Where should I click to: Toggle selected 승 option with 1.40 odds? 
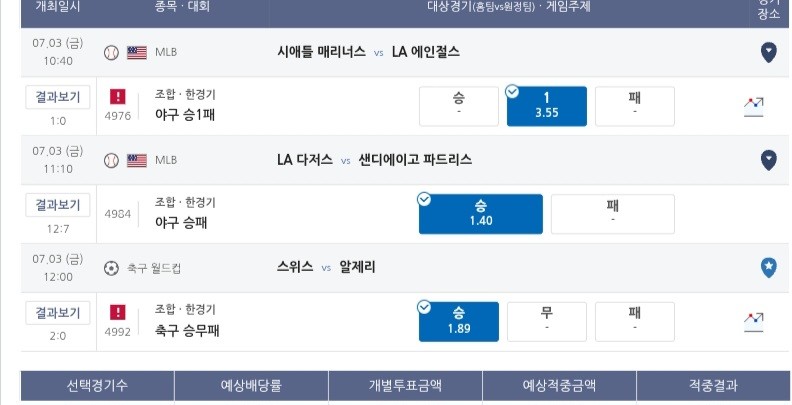(x=480, y=214)
